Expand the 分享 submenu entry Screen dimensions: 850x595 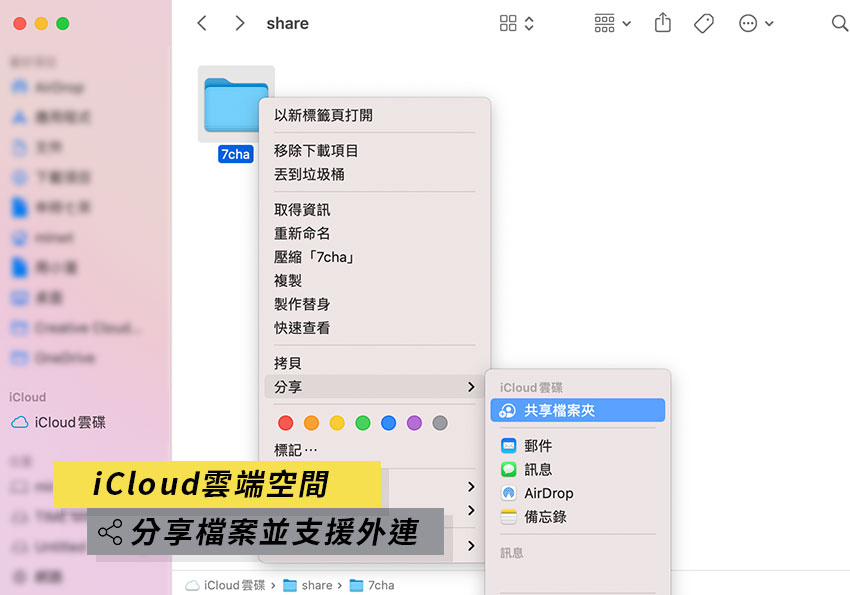coord(375,387)
